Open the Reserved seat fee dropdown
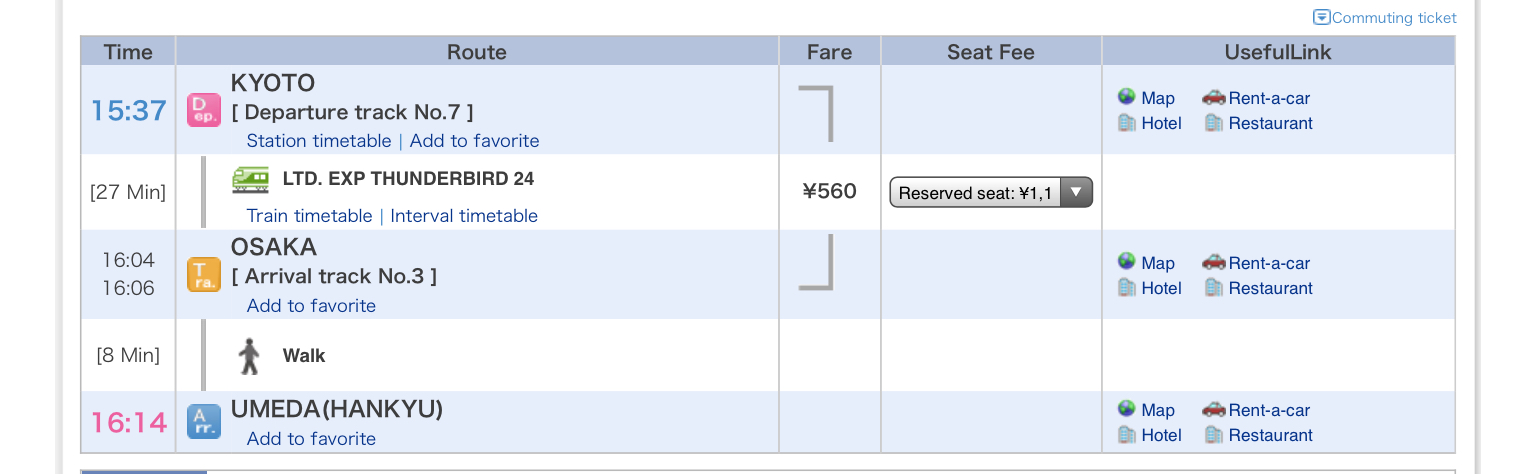Screen dimensions: 1536x474 pyautogui.click(x=990, y=193)
